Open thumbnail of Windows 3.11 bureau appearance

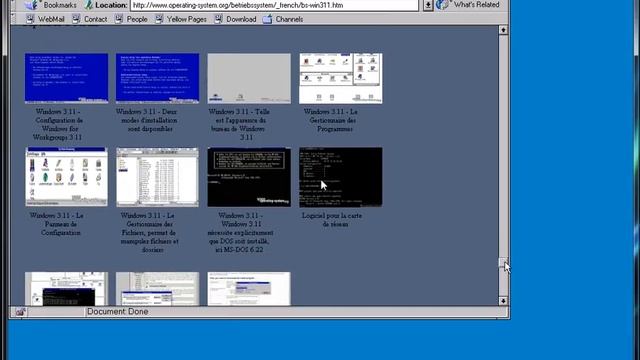click(249, 78)
